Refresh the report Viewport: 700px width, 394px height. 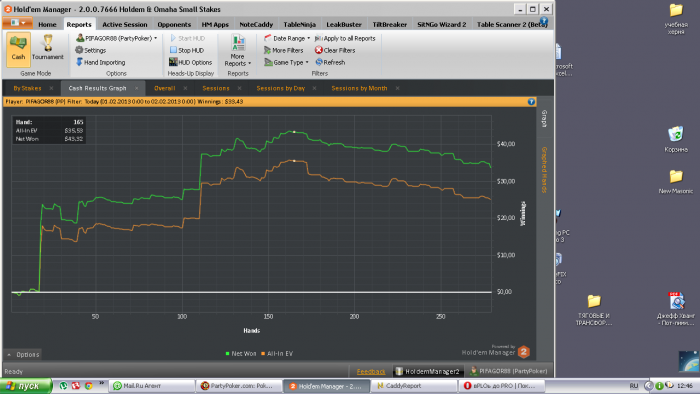pos(330,62)
